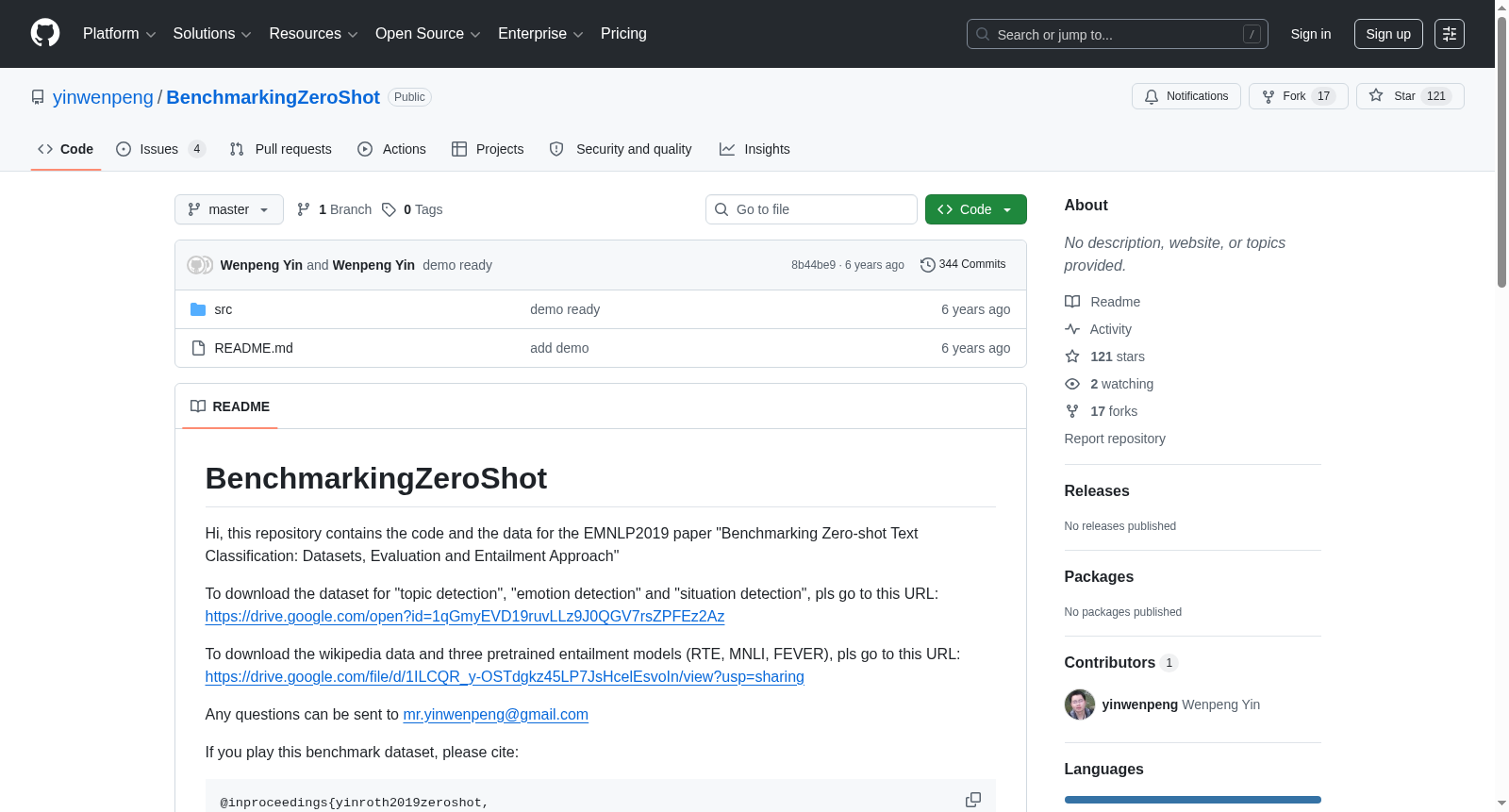Expand the Platform menu

120,34
